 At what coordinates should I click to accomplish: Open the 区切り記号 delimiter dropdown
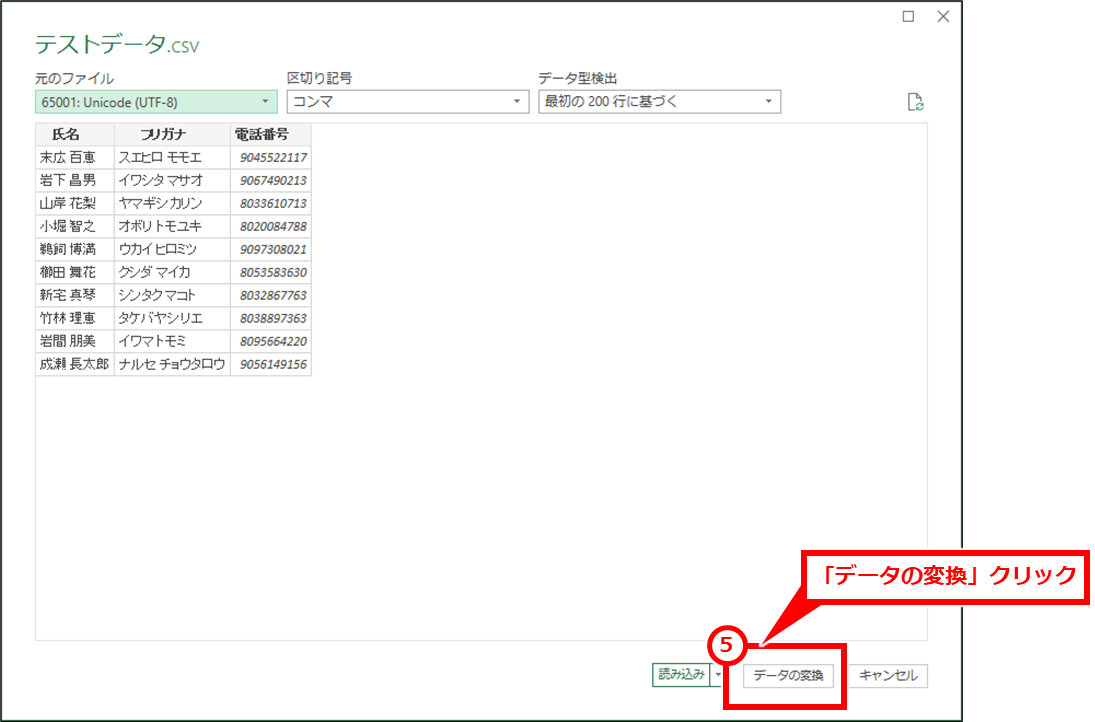pyautogui.click(x=408, y=102)
